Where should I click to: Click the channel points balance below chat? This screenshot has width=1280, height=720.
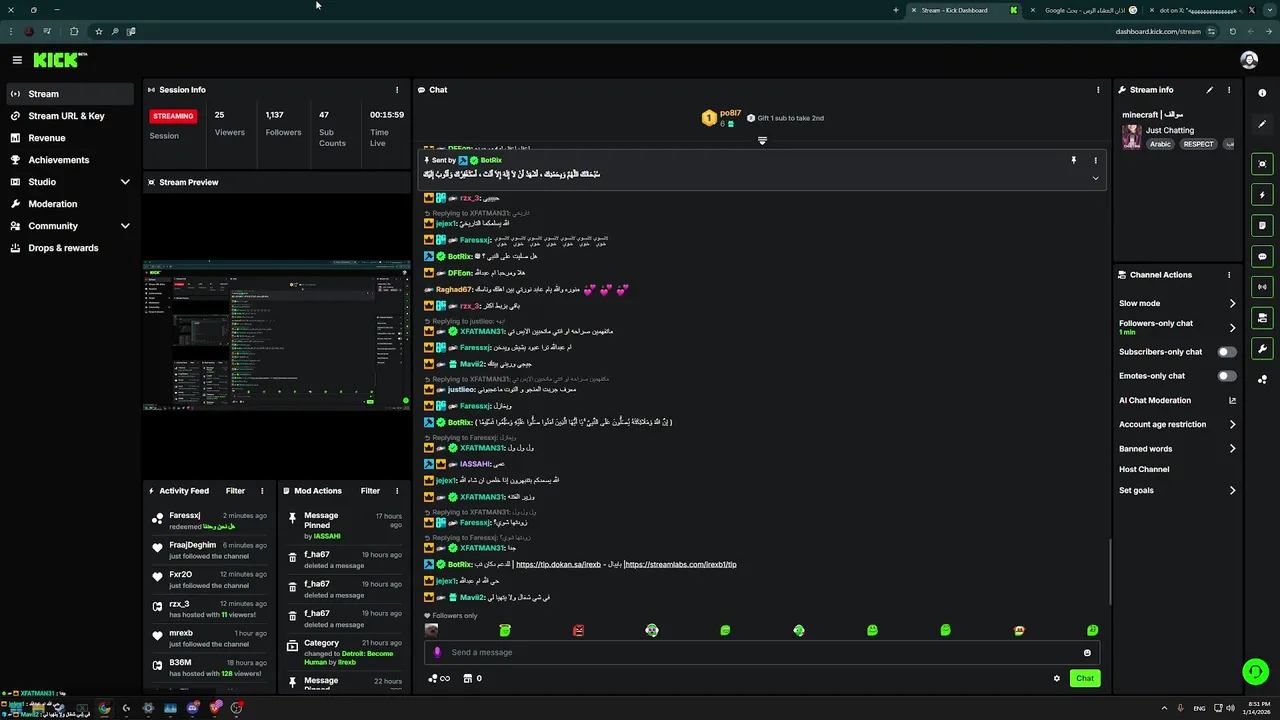click(438, 678)
